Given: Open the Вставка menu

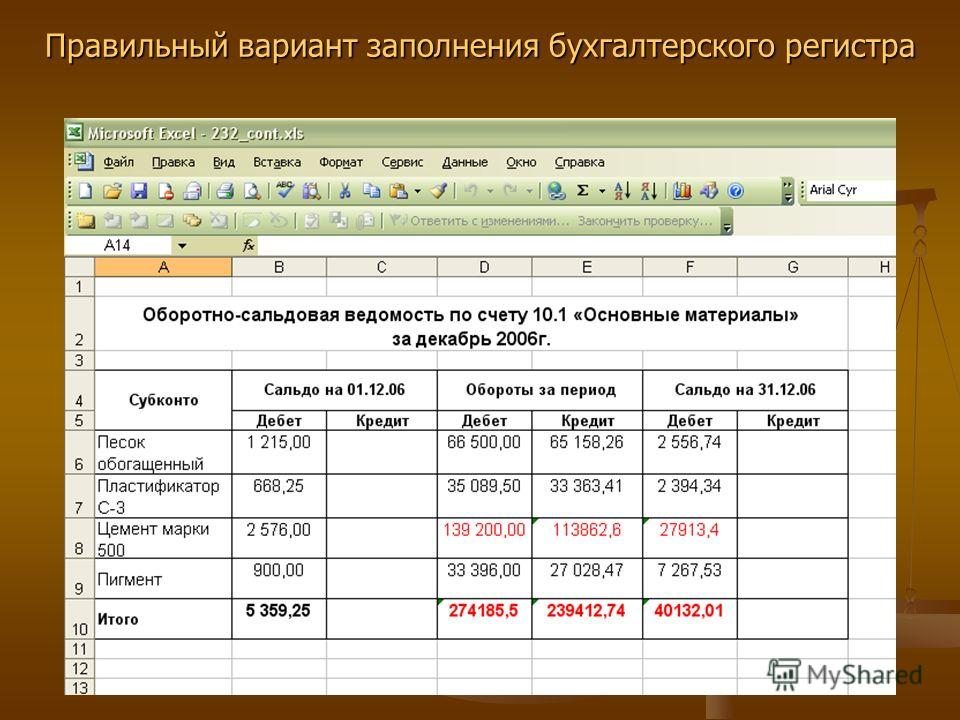Looking at the screenshot, I should (x=277, y=162).
